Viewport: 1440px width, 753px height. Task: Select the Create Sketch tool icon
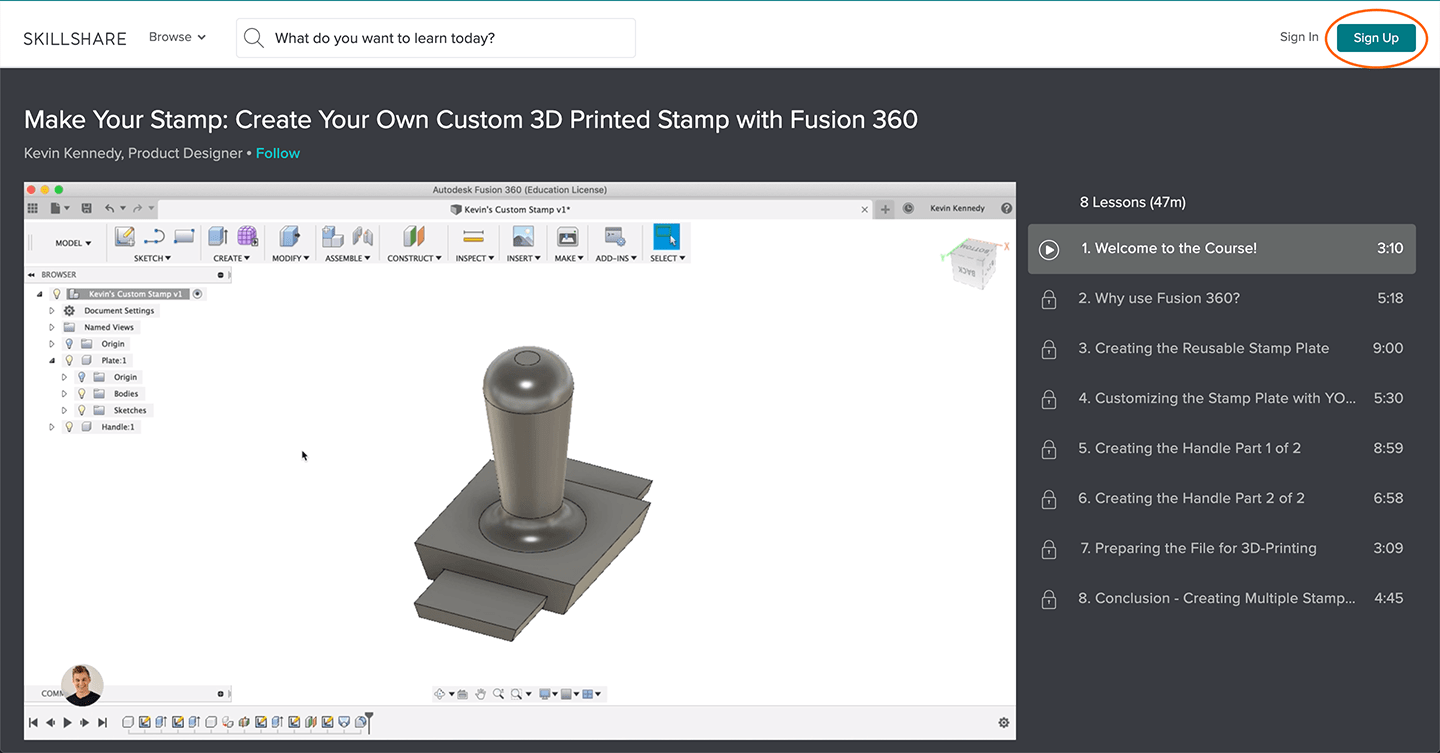click(125, 237)
